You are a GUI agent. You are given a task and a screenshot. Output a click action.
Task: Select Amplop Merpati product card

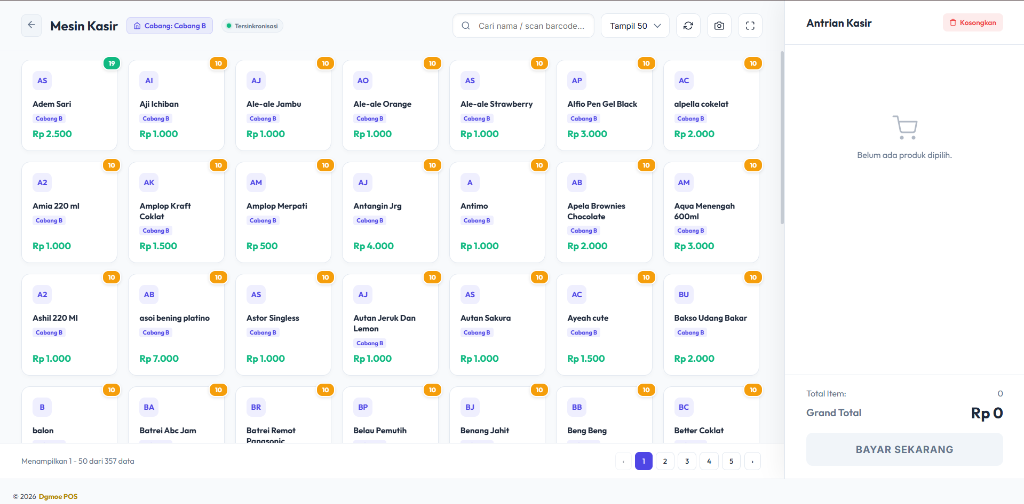click(x=283, y=212)
